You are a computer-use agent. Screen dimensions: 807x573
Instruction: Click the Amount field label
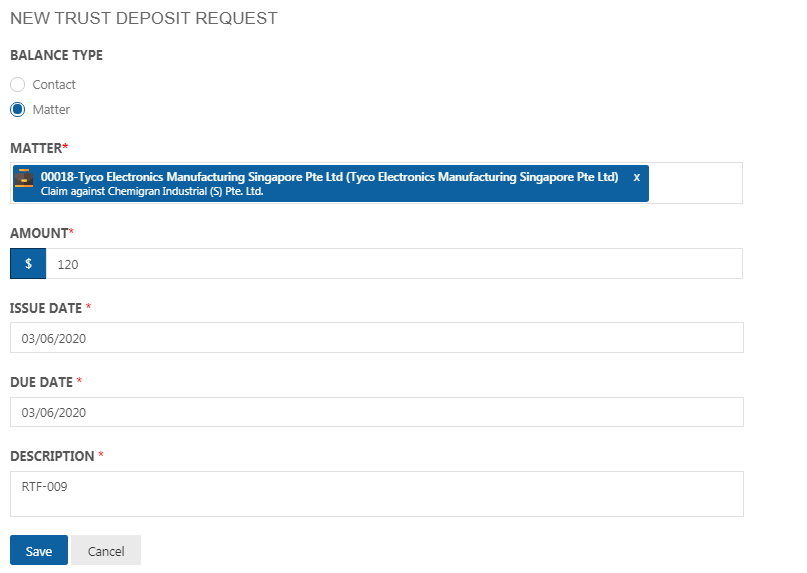[x=42, y=233]
